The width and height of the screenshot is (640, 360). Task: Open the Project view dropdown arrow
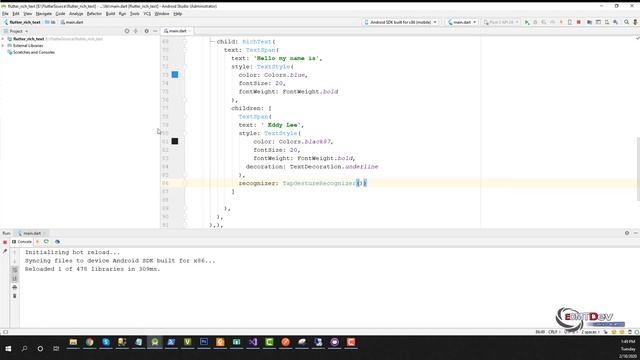tap(27, 31)
